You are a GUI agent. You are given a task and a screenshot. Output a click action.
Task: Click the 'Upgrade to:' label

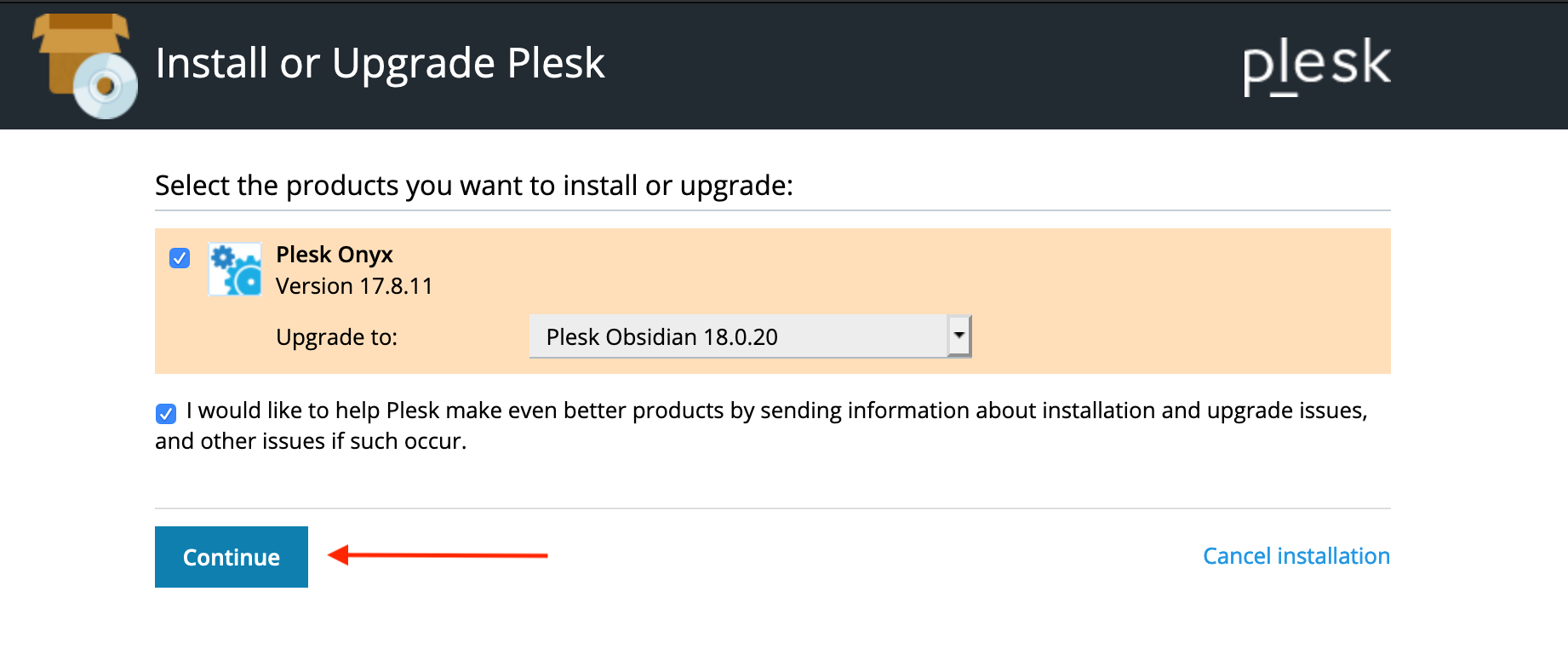pyautogui.click(x=336, y=337)
